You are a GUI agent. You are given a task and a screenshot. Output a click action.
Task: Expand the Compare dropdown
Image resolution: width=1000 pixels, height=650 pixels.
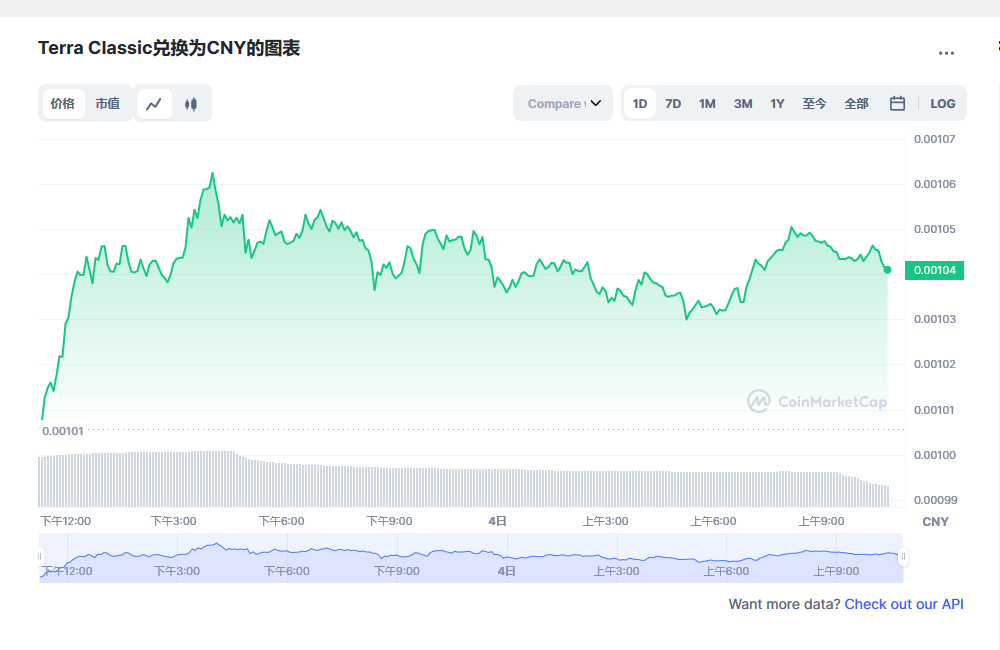pyautogui.click(x=563, y=103)
